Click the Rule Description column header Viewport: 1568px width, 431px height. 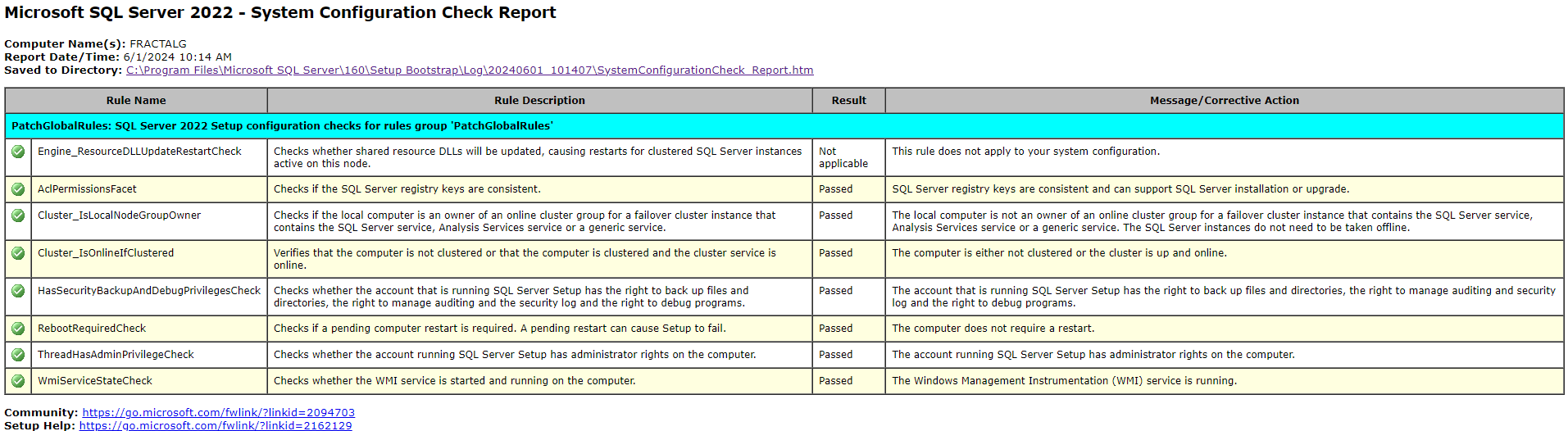tap(539, 101)
